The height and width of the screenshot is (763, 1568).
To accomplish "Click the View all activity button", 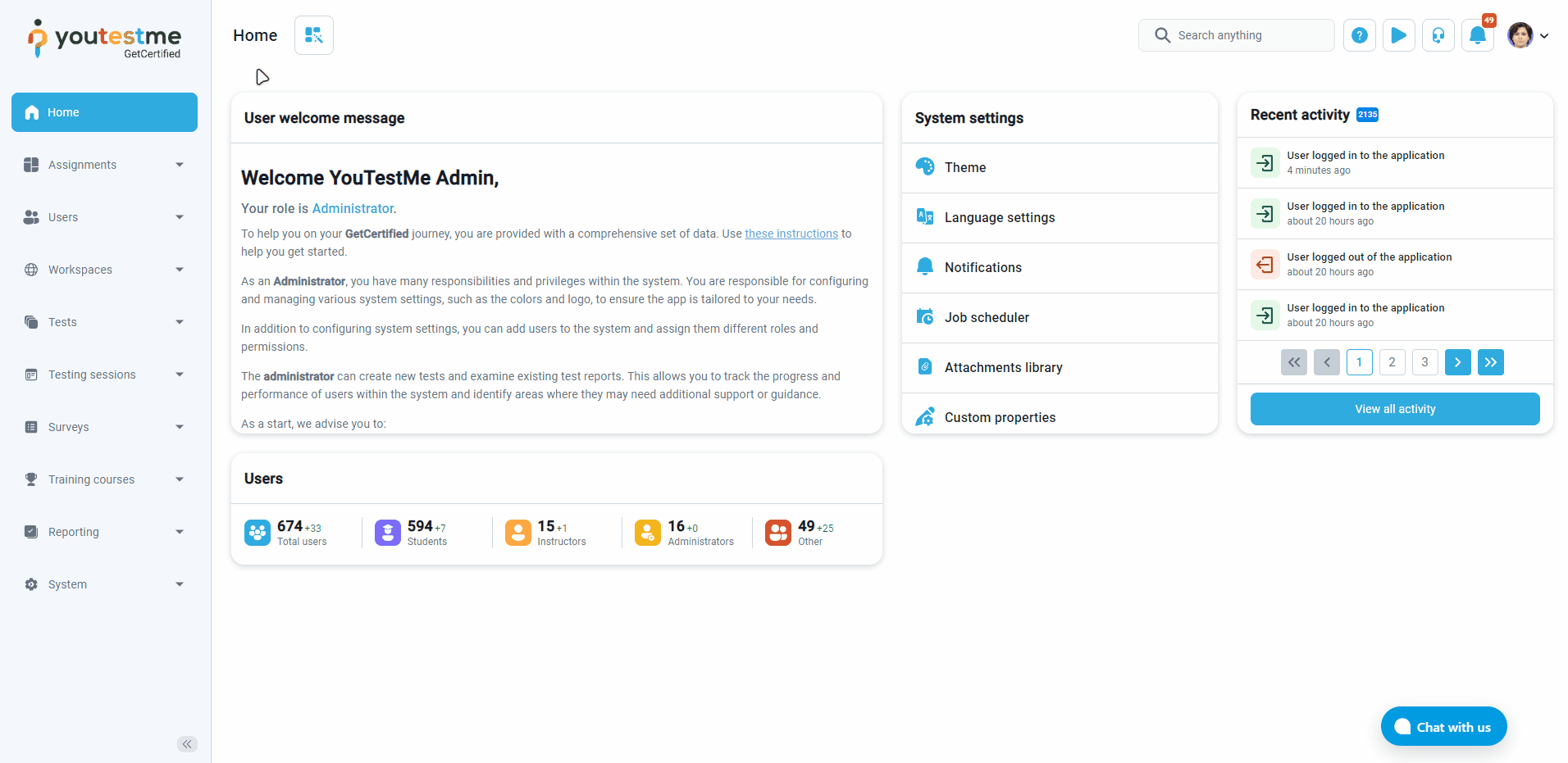I will pyautogui.click(x=1394, y=409).
